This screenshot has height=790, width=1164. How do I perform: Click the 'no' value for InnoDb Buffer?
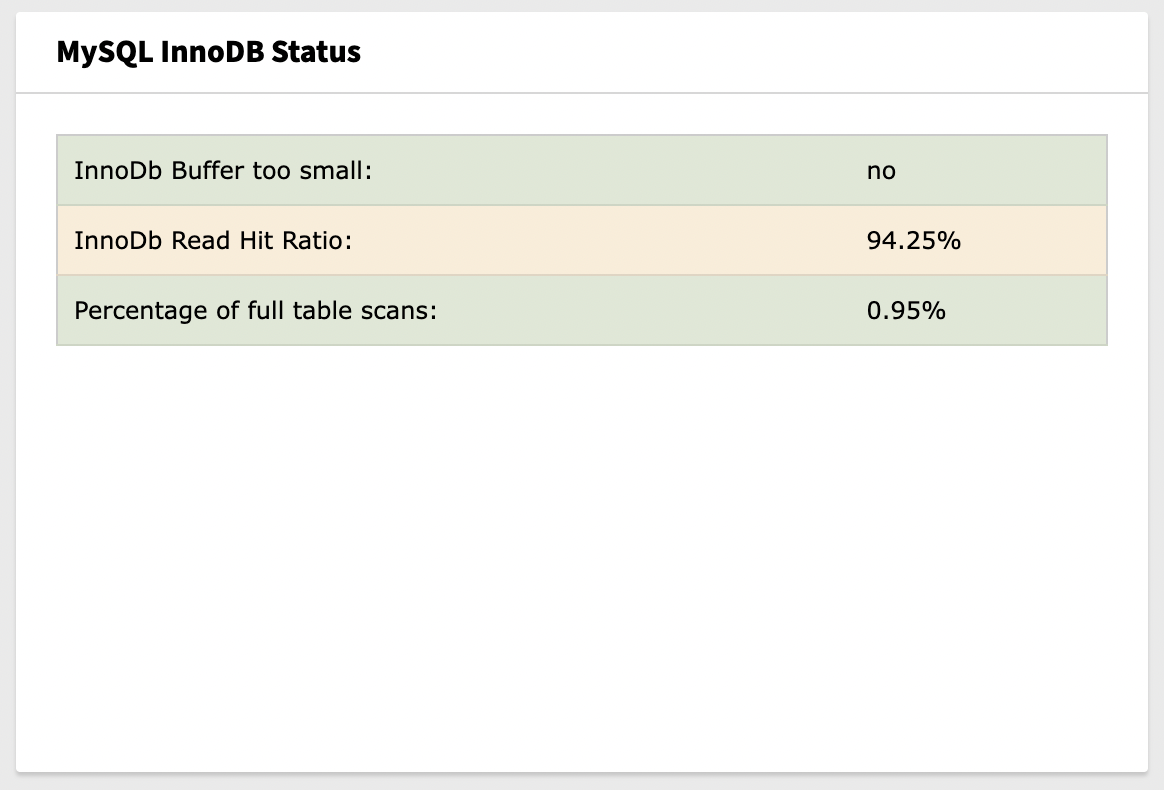(x=881, y=170)
